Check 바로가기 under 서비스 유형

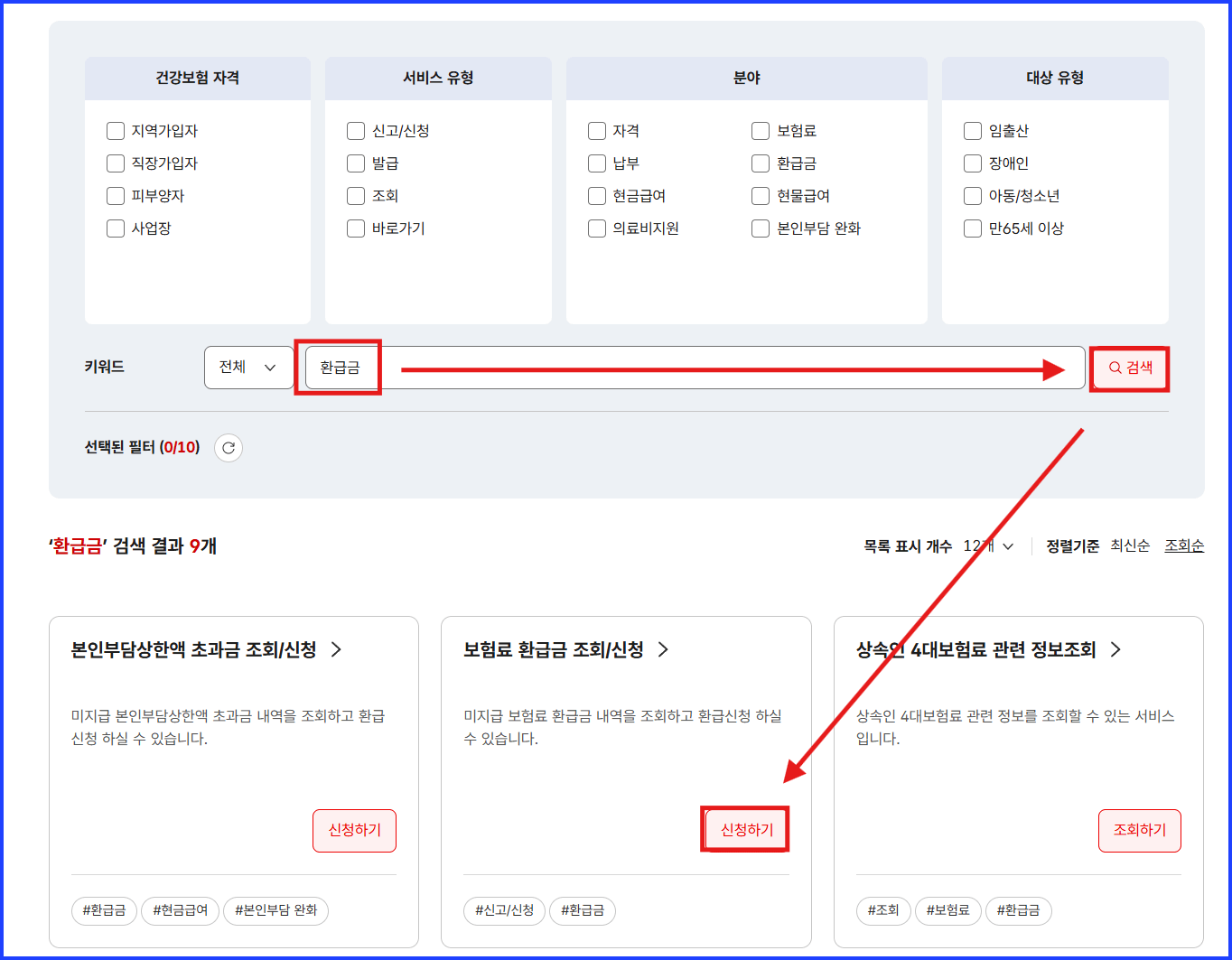(x=356, y=228)
